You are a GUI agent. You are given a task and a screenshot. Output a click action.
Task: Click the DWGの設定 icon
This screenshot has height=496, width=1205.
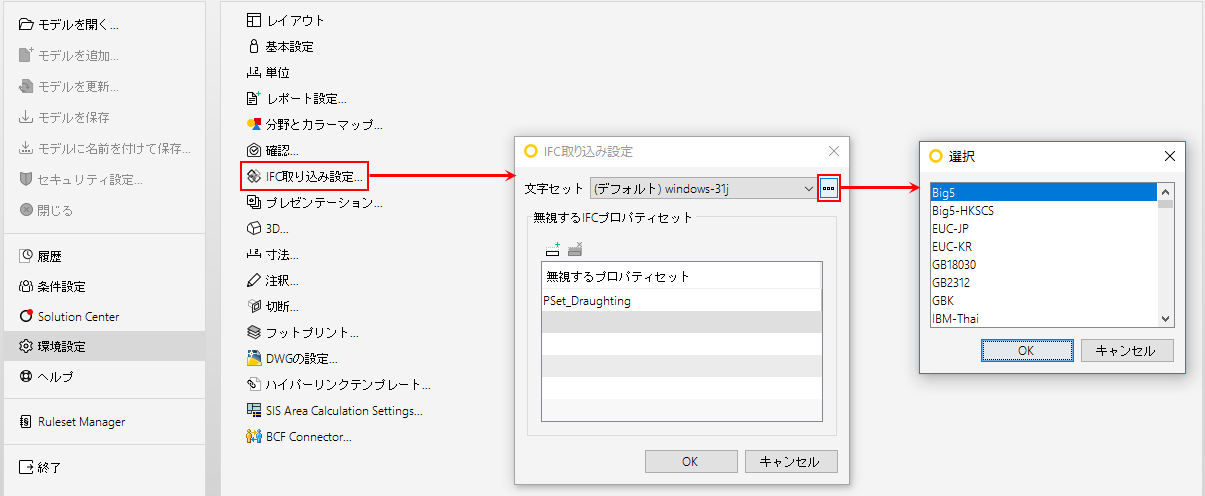pos(254,358)
